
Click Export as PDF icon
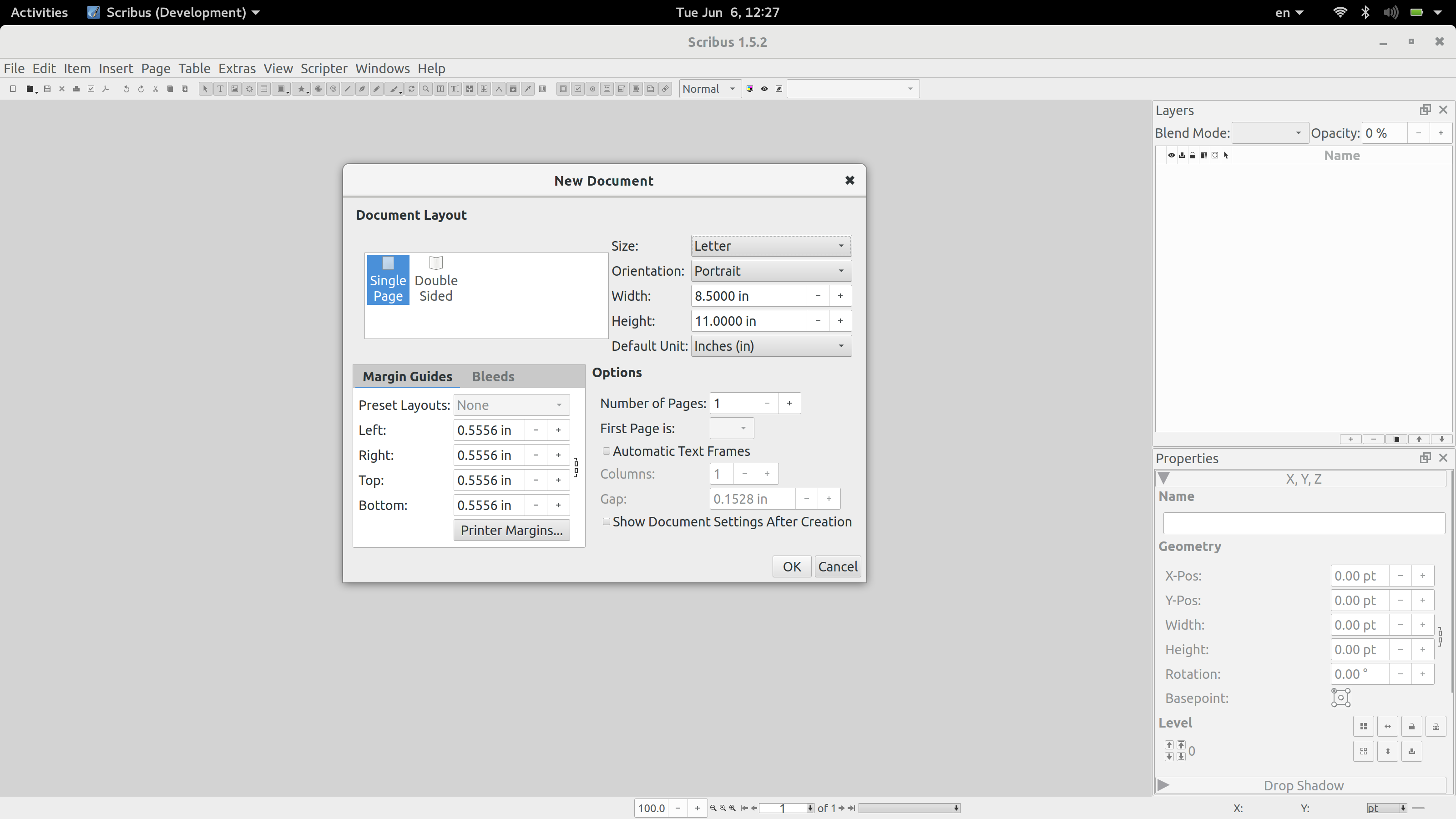[106, 89]
